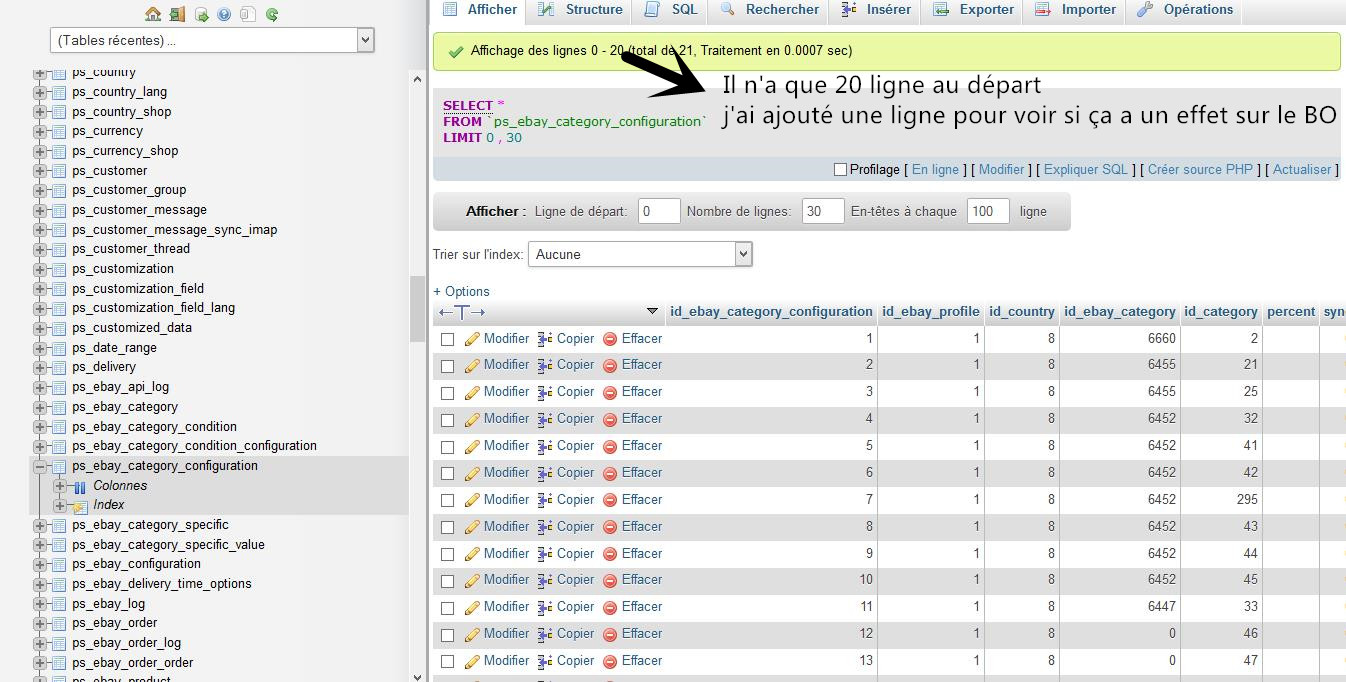This screenshot has width=1346, height=682.
Task: Collapse the ps_ebay_category_configuration tree node
Action: 40,466
